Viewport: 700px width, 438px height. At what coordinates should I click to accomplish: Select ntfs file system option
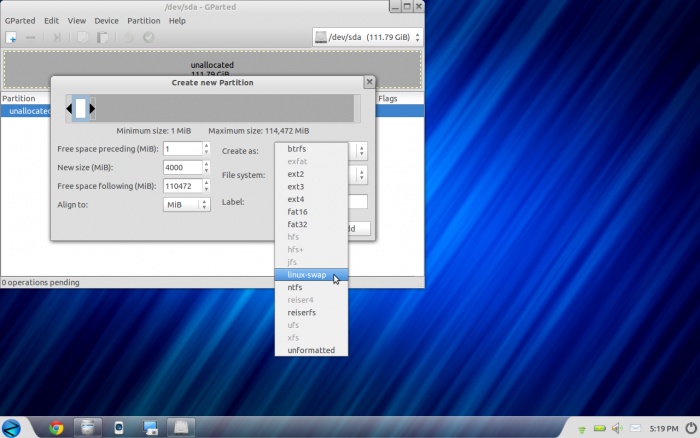[x=295, y=287]
